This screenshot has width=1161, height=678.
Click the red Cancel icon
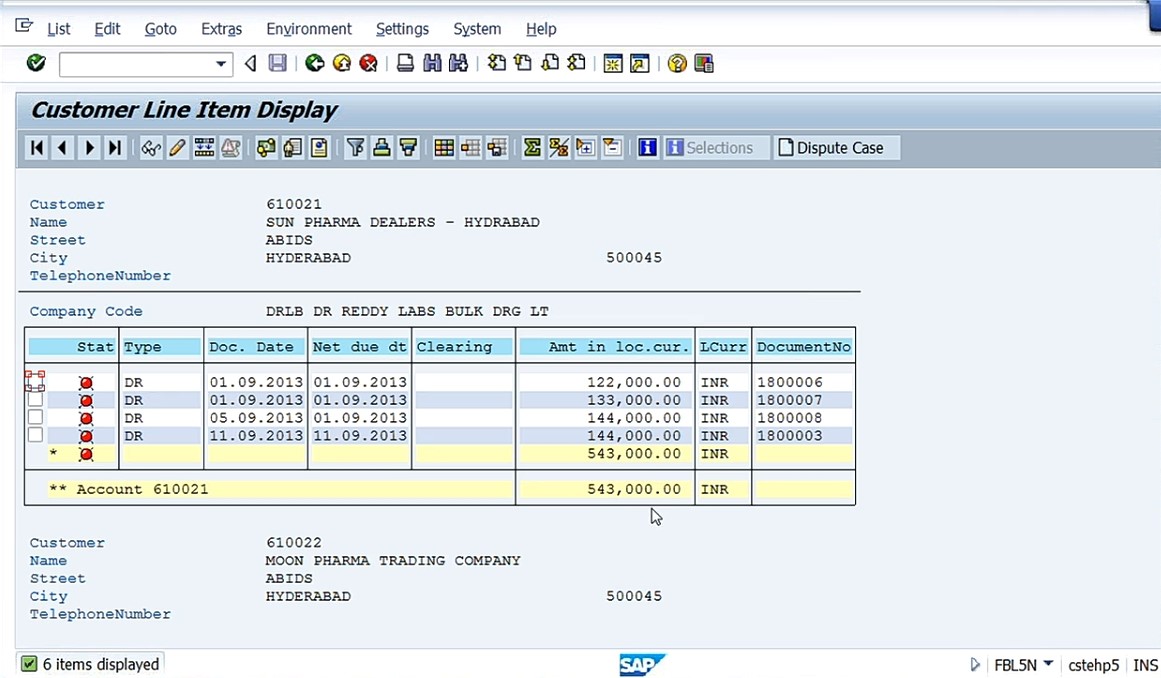(368, 63)
